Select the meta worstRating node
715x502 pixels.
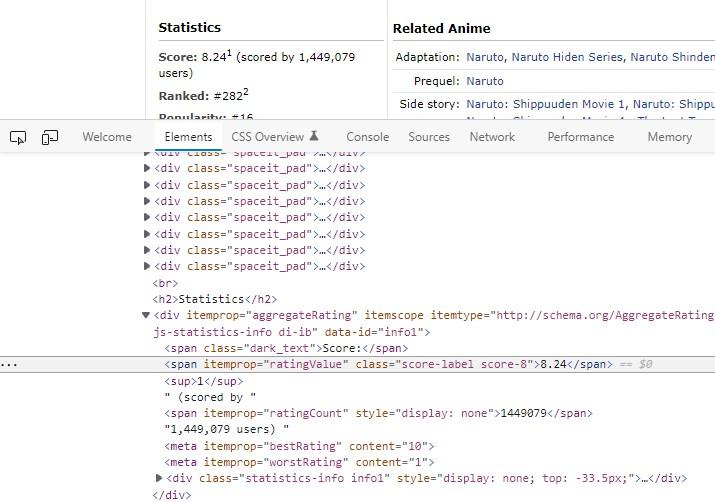pos(299,462)
